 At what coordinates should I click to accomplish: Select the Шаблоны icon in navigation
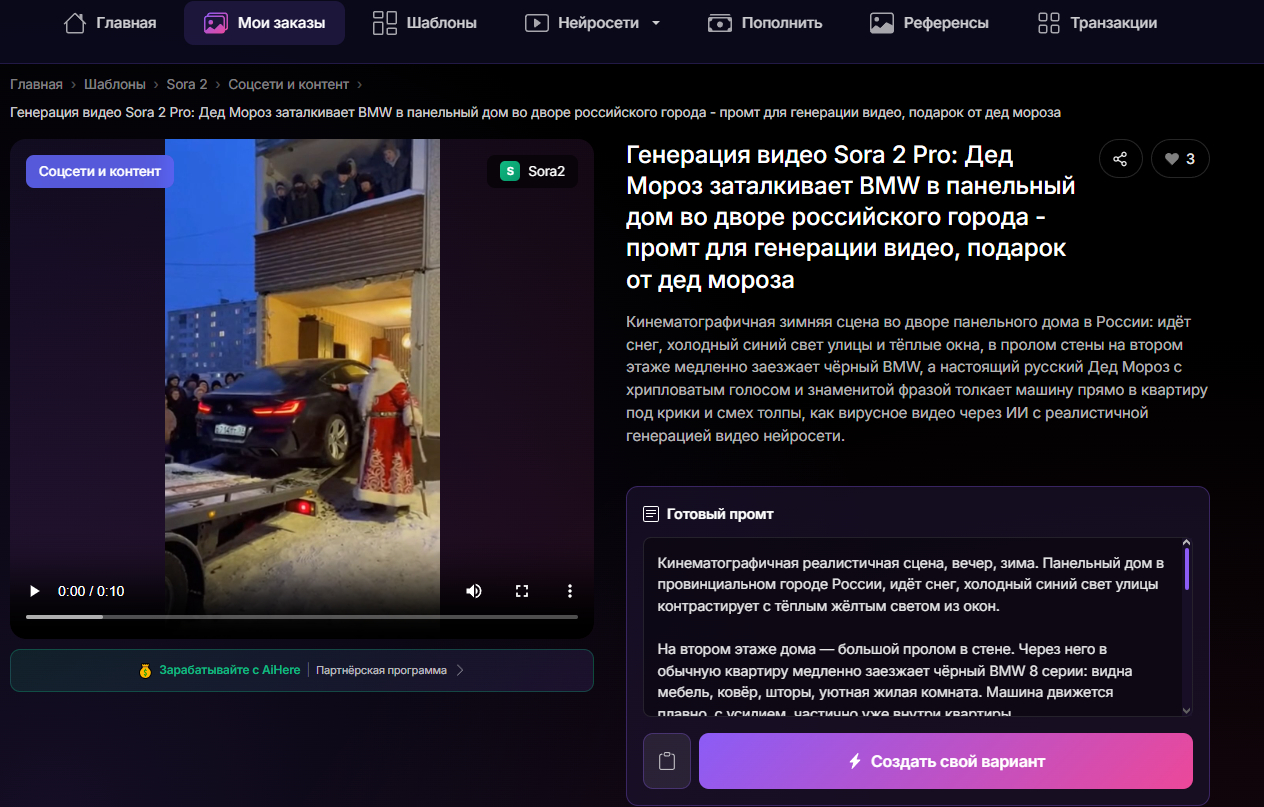pos(385,22)
